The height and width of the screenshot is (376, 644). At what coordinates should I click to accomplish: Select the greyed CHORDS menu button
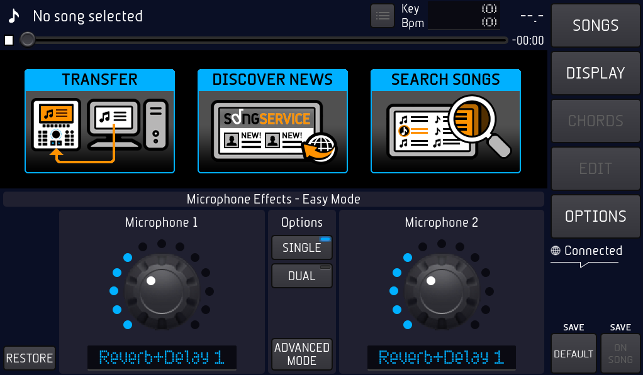[596, 121]
